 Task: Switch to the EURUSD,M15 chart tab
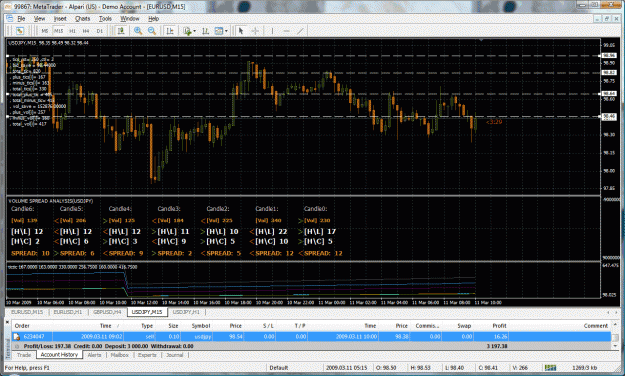[x=27, y=312]
